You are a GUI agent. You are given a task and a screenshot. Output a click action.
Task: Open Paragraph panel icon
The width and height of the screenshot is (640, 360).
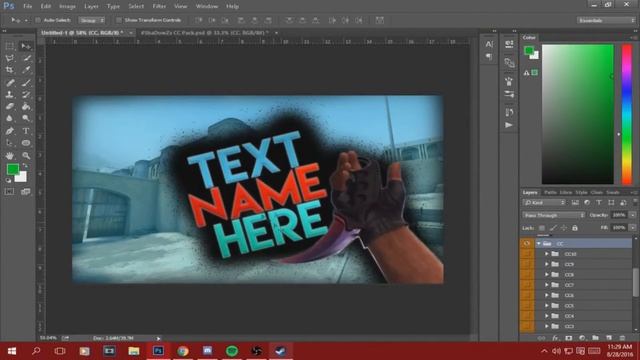tap(489, 57)
